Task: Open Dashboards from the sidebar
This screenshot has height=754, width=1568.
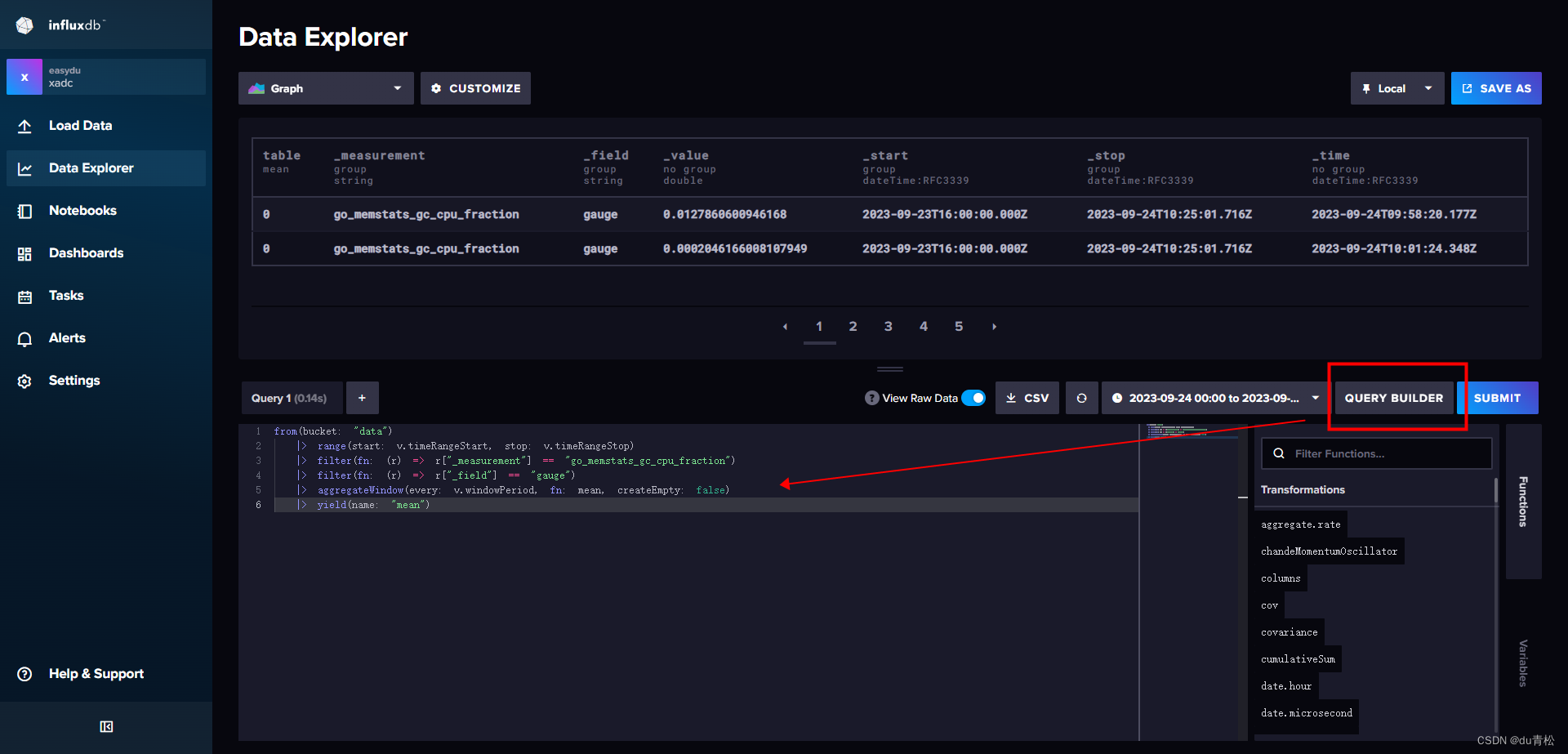Action: 87,252
